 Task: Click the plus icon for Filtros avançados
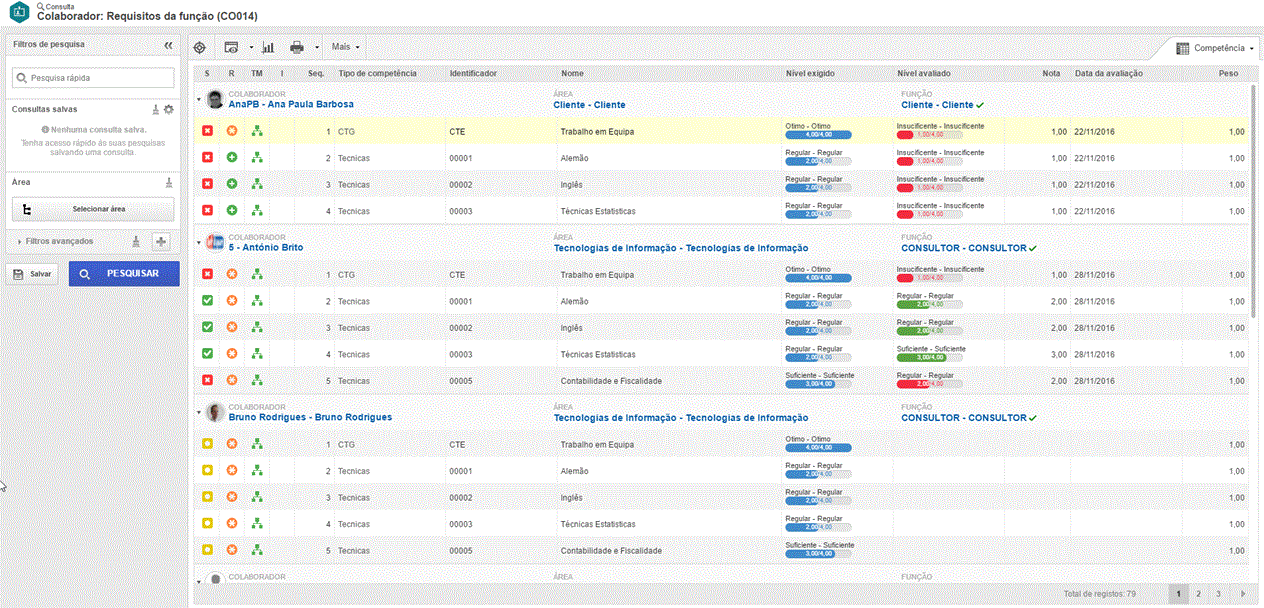161,241
